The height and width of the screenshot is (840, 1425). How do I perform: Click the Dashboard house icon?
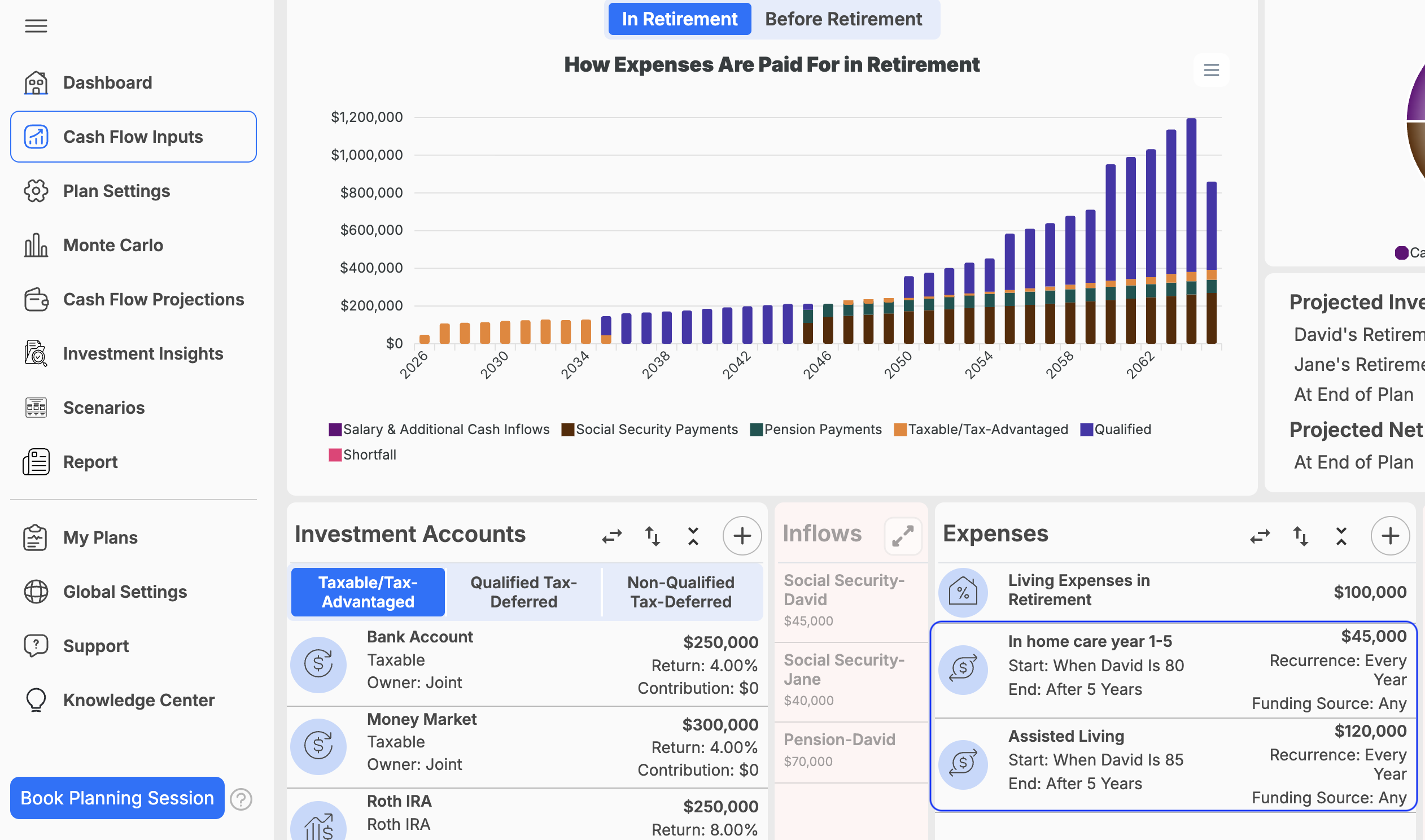(x=36, y=82)
